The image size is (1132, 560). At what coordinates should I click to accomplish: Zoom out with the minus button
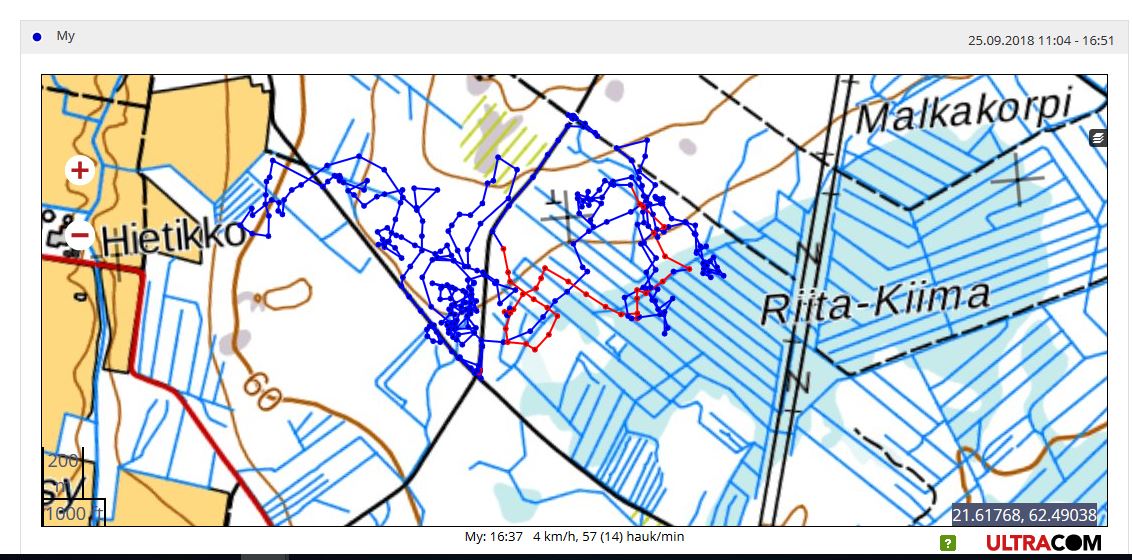pyautogui.click(x=80, y=237)
